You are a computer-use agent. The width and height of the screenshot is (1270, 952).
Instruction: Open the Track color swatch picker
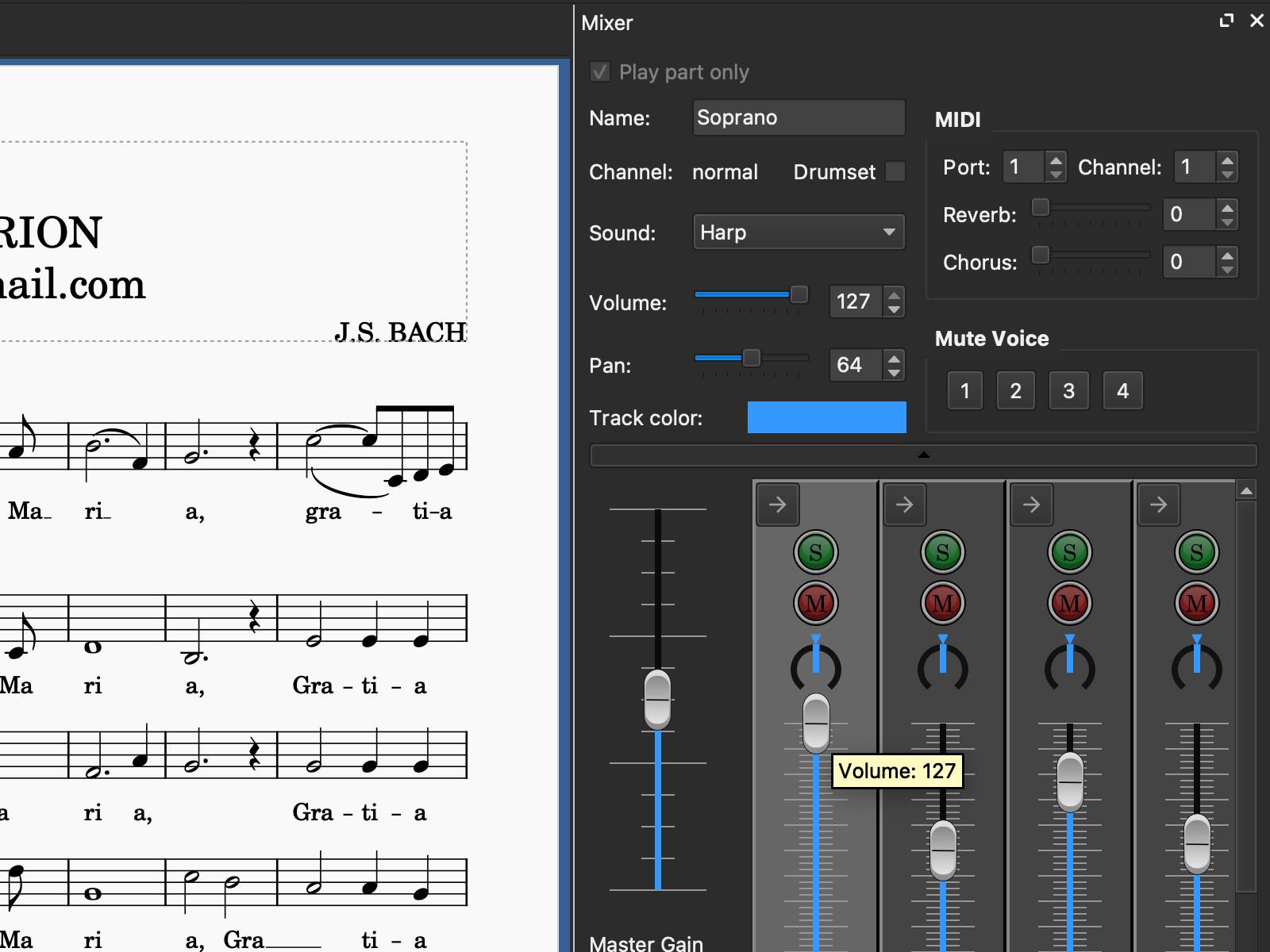pos(826,417)
